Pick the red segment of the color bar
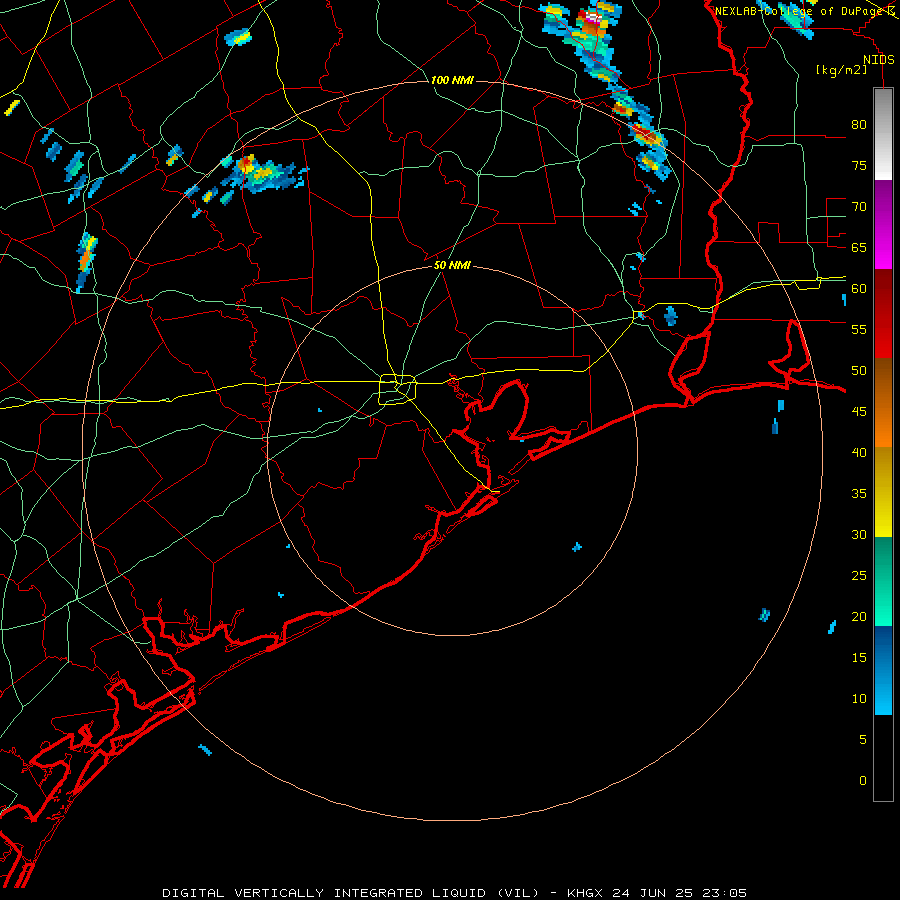Screen dimensions: 900x900 (x=883, y=314)
